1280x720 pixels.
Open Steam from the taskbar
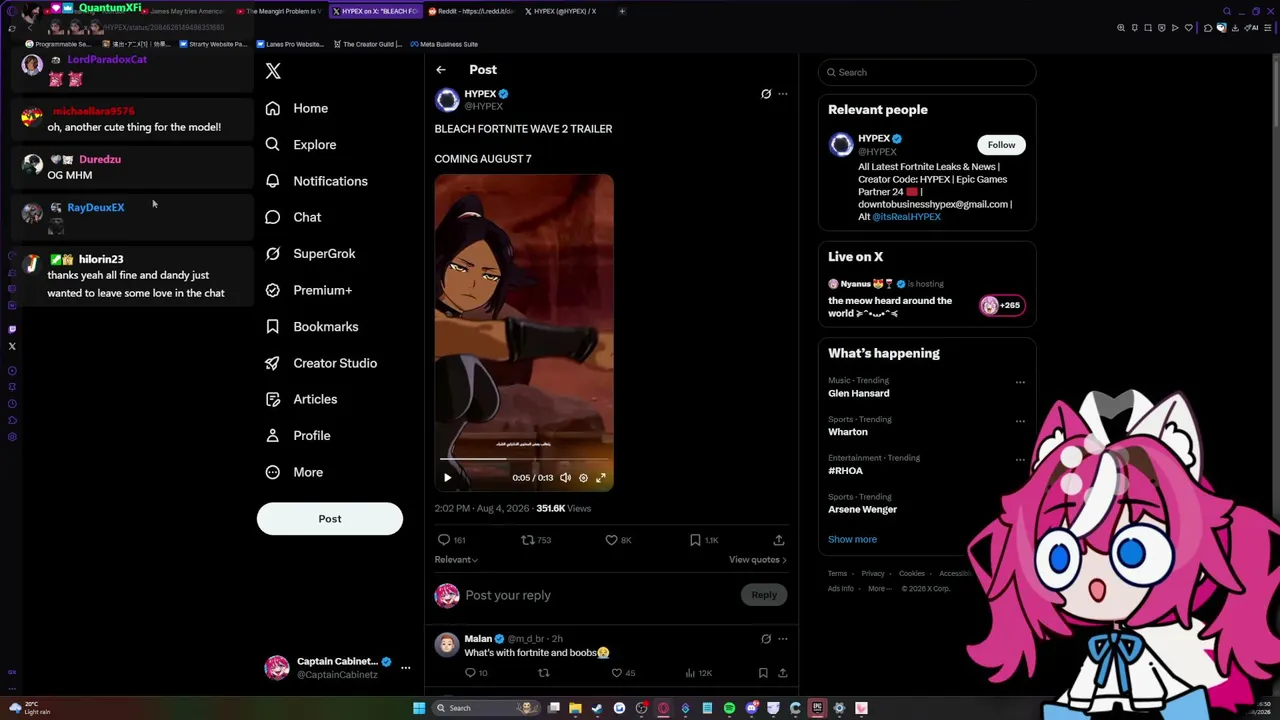[597, 708]
